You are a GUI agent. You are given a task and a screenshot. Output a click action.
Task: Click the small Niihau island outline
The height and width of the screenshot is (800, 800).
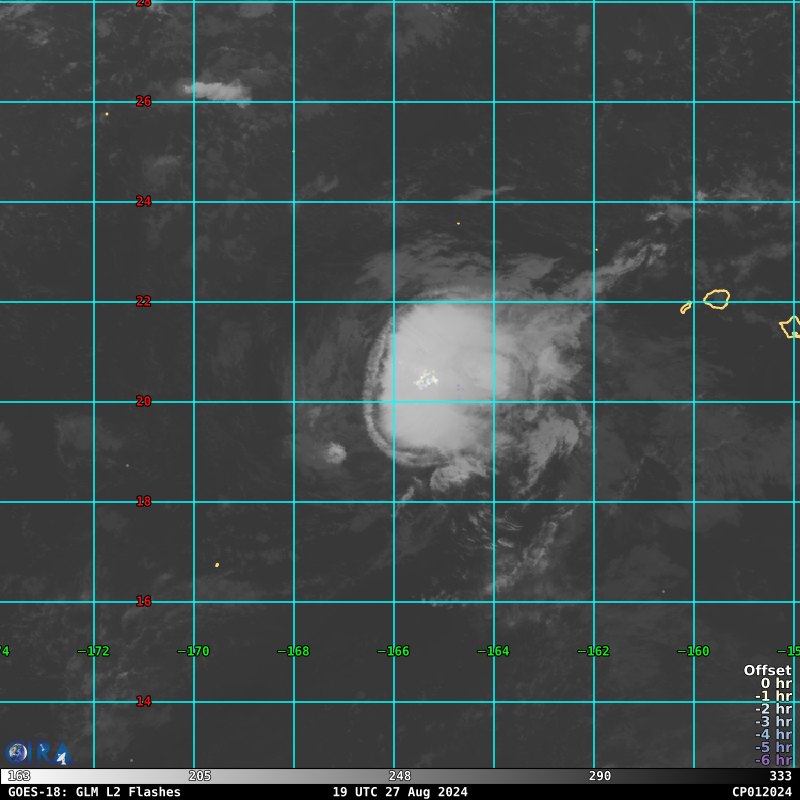tap(686, 308)
